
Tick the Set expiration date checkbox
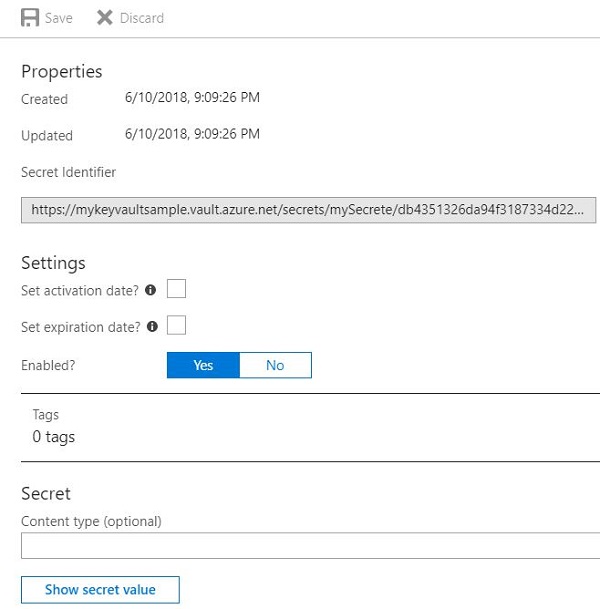coord(177,326)
